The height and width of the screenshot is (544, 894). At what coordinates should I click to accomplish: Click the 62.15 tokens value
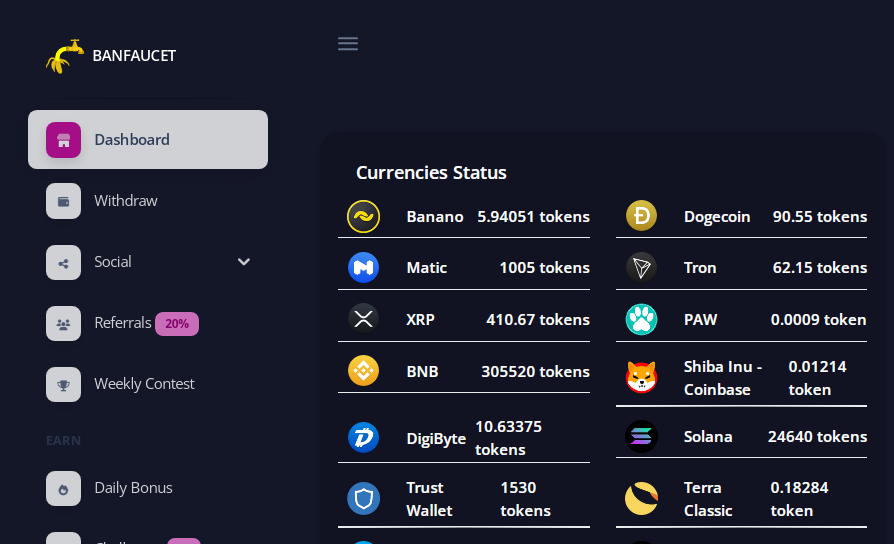pos(820,267)
